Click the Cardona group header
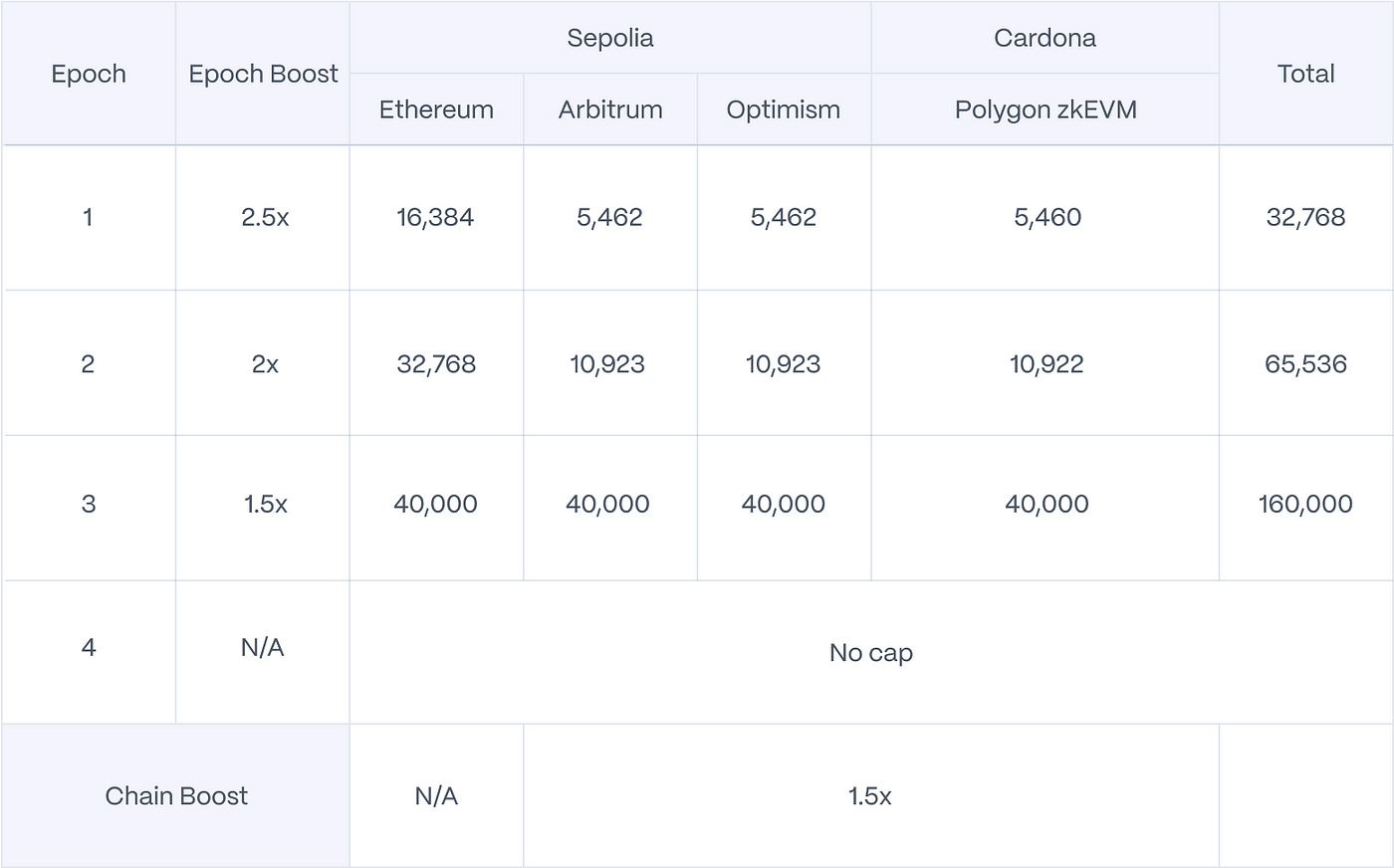This screenshot has height=868, width=1394. 1045,38
